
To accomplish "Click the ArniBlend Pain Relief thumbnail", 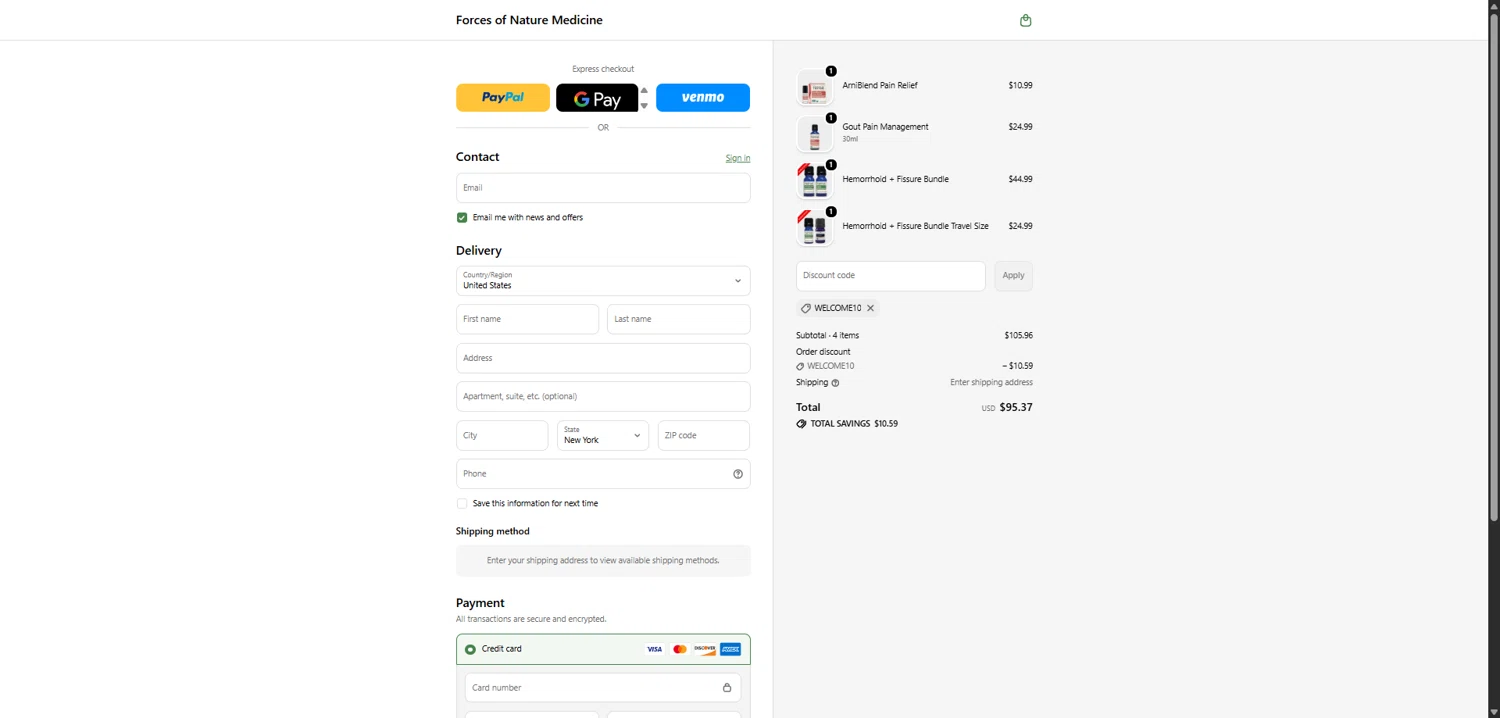I will (x=814, y=88).
